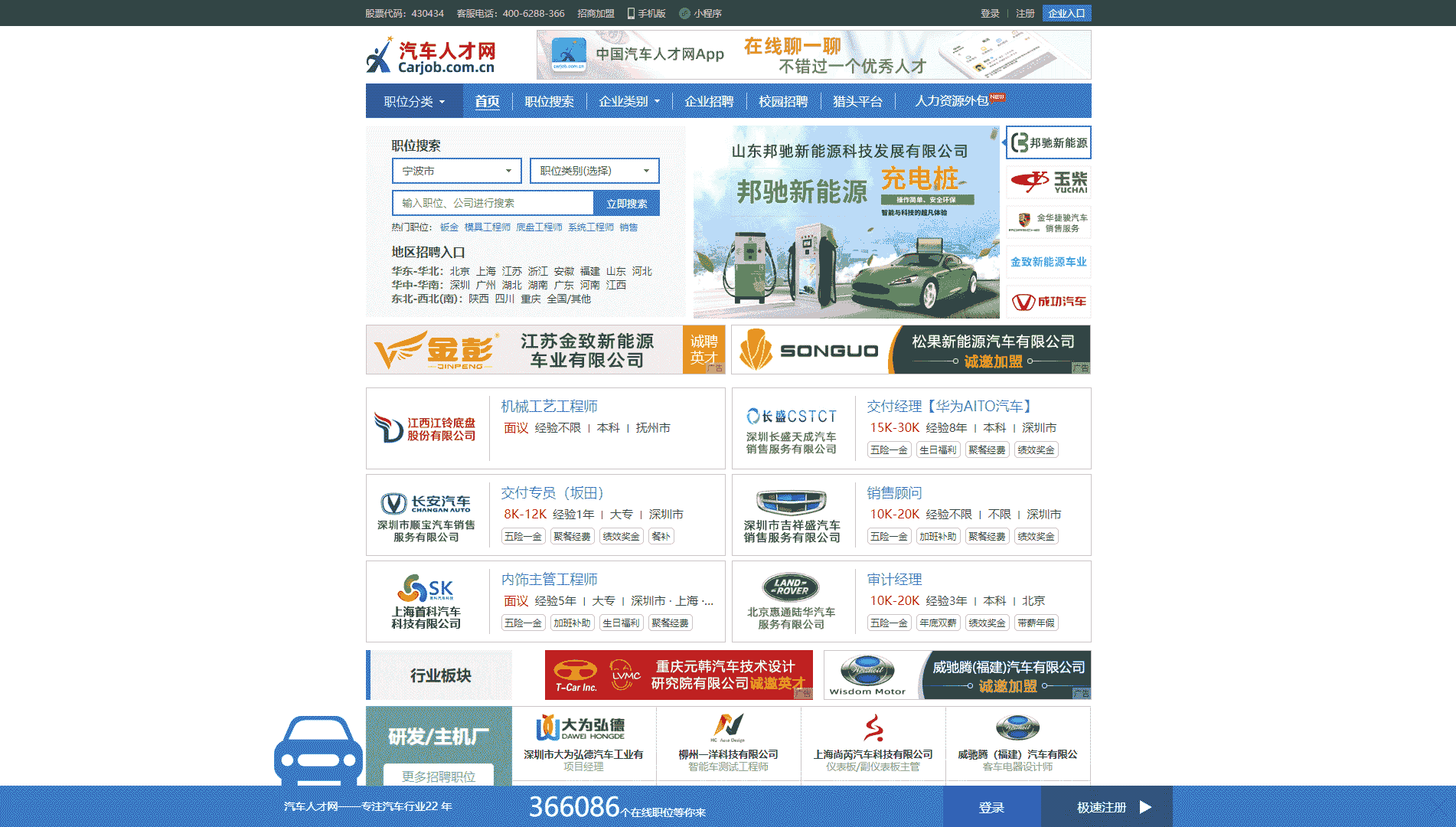Choose the 重庆 regional recruitment link
The image size is (1456, 827).
[x=530, y=299]
